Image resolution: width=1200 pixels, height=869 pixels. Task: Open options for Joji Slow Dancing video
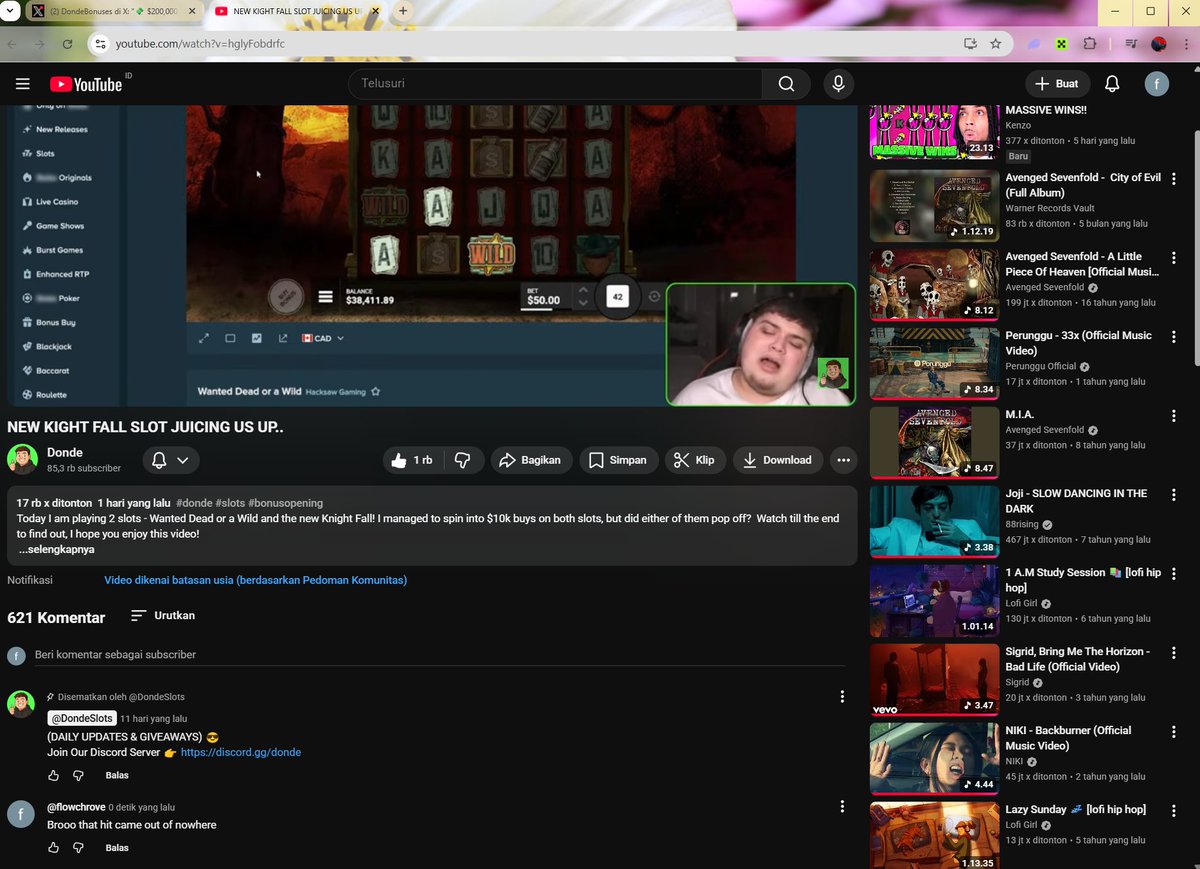[1175, 495]
